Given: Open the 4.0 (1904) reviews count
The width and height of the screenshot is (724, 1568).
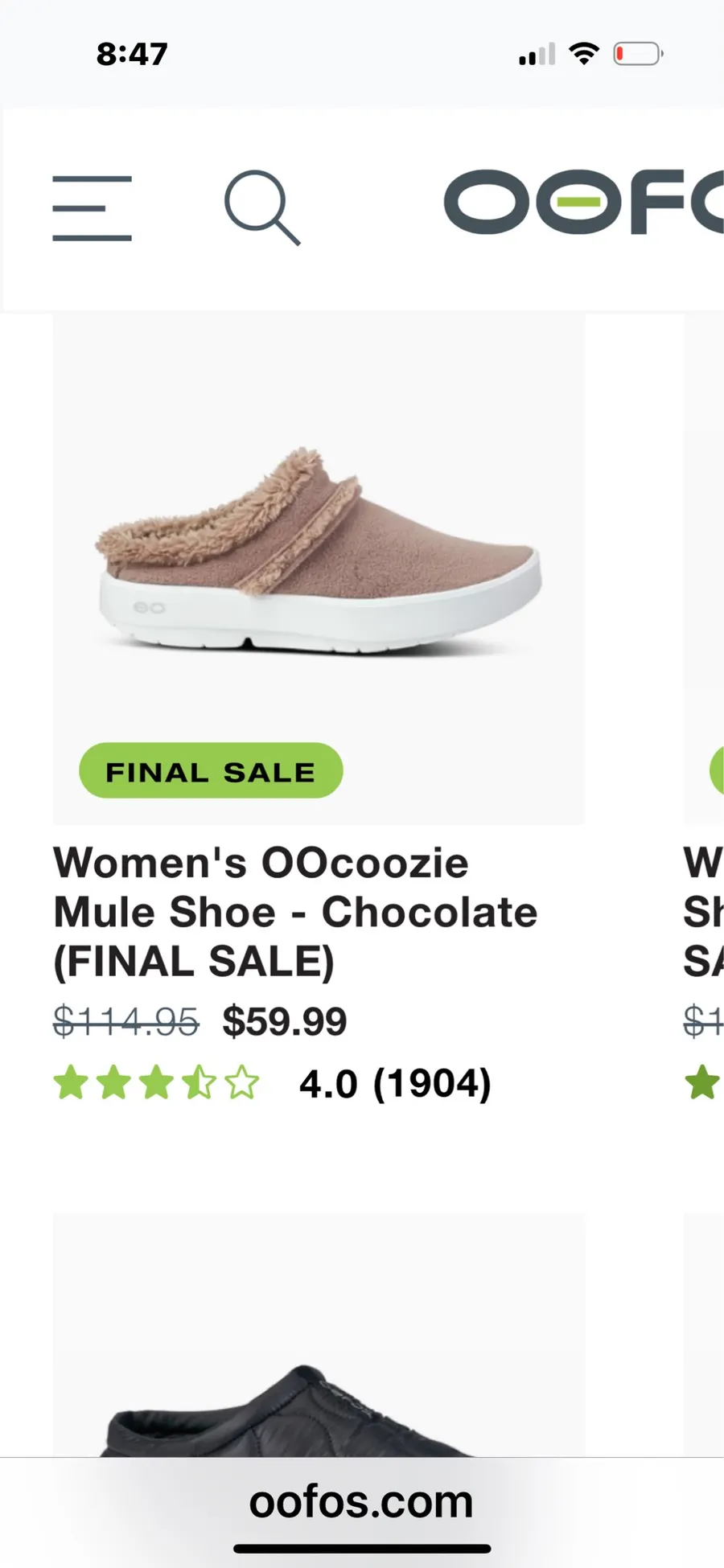Looking at the screenshot, I should coord(395,1084).
